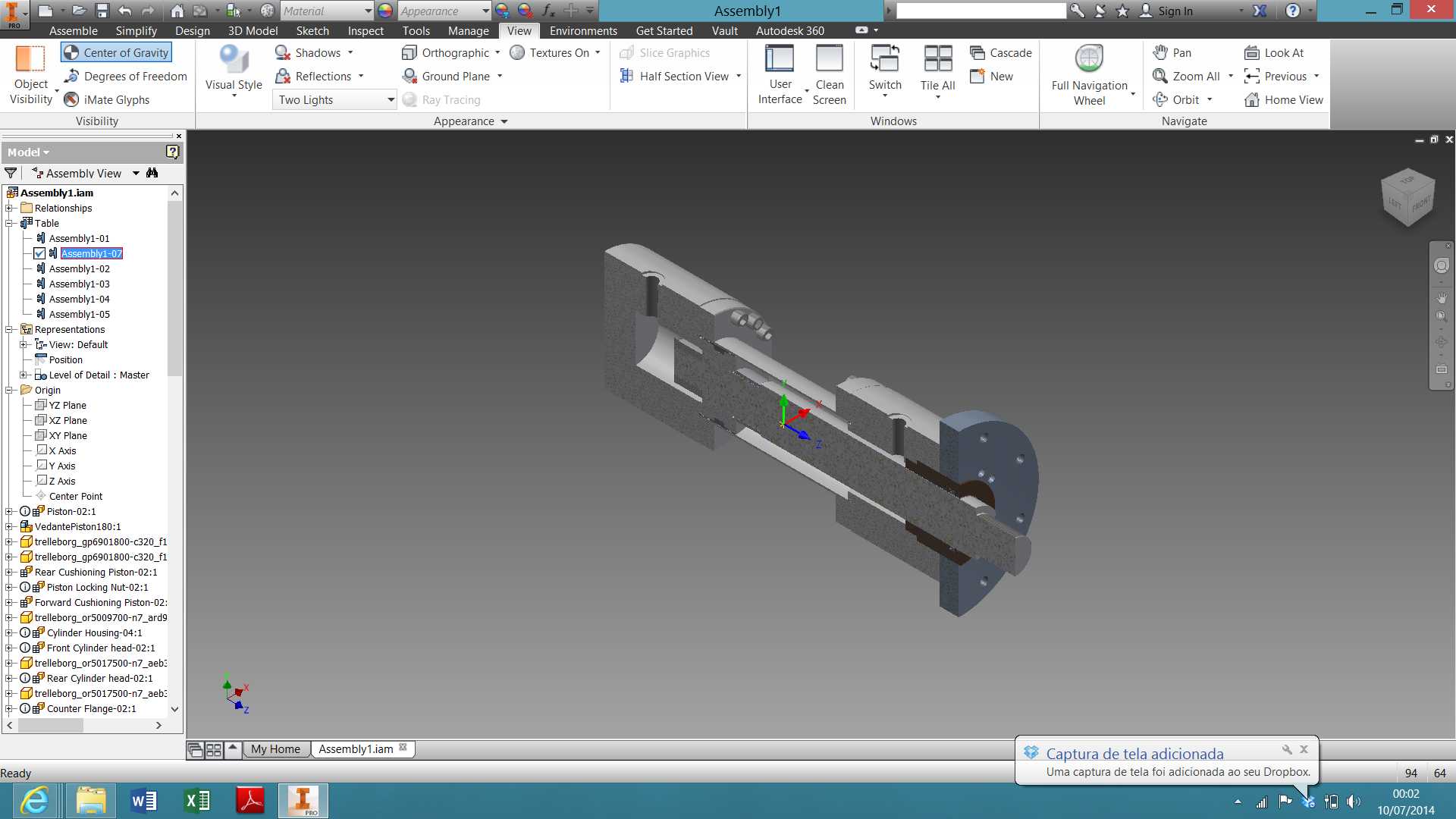The width and height of the screenshot is (1456, 819).
Task: Toggle Center of Gravity display
Action: pos(116,52)
